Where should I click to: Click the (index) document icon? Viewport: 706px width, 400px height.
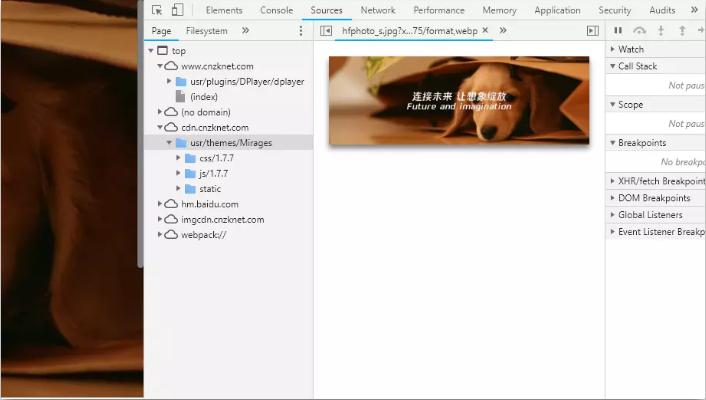(x=180, y=96)
